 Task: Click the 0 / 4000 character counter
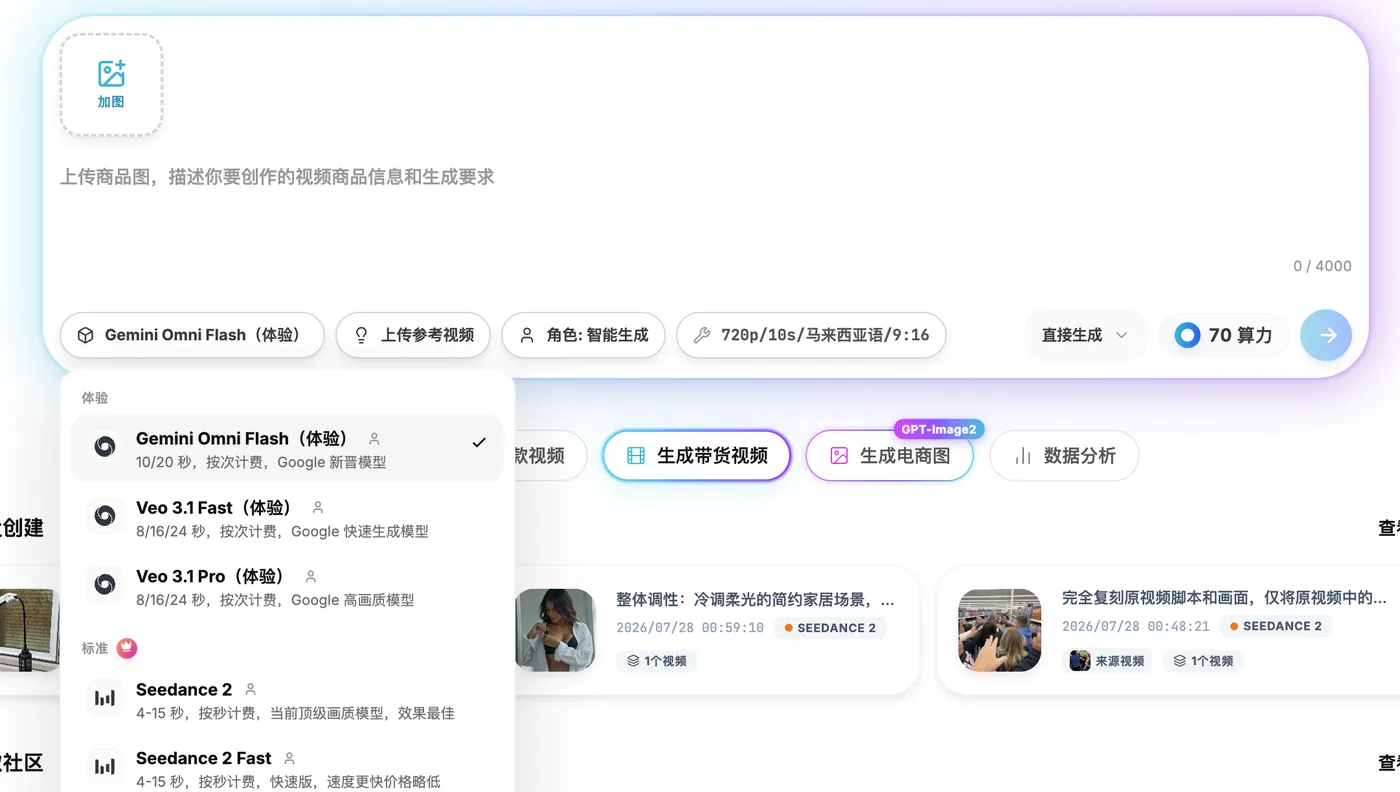(1322, 266)
